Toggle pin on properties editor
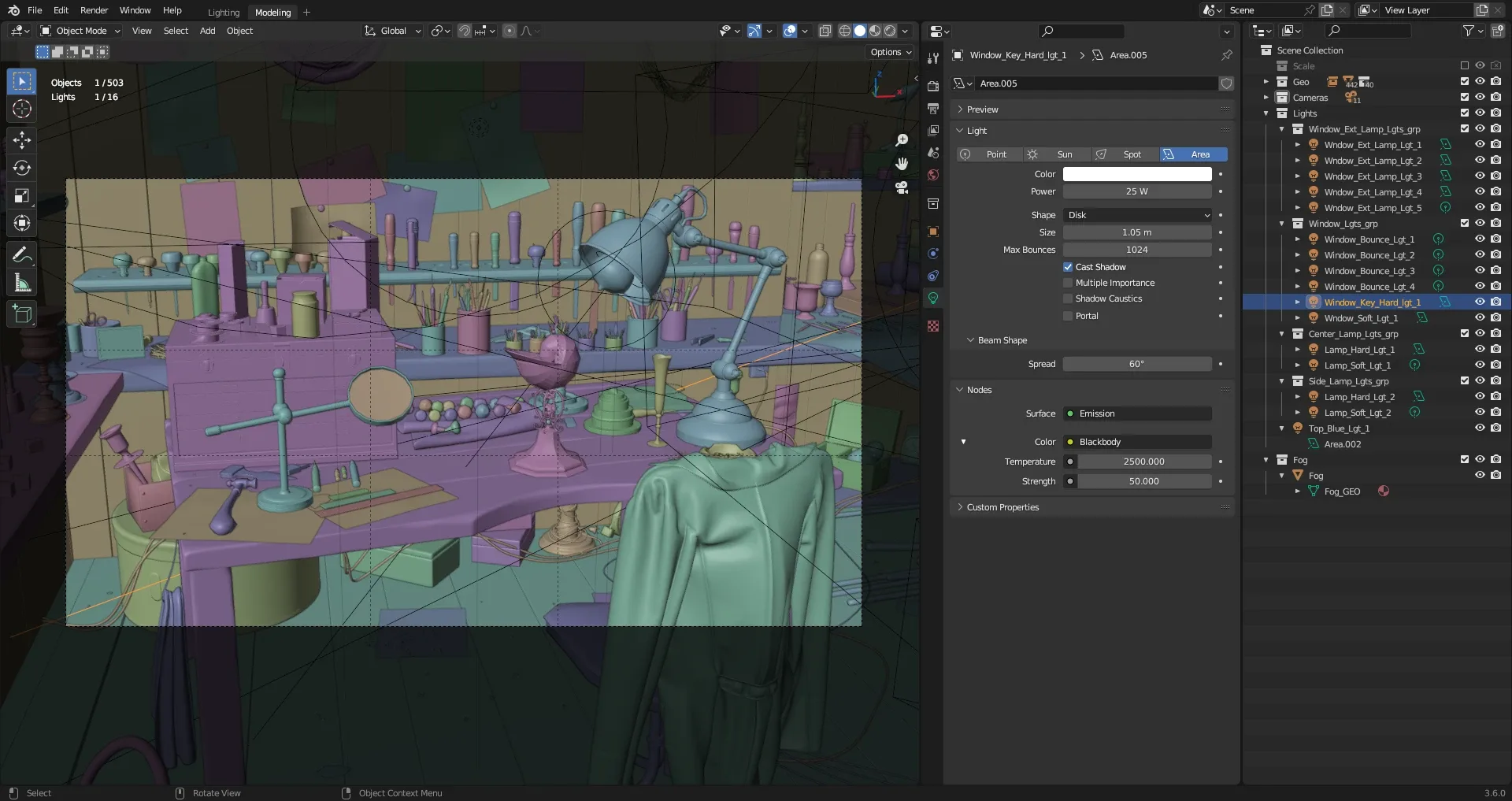 coord(1226,55)
